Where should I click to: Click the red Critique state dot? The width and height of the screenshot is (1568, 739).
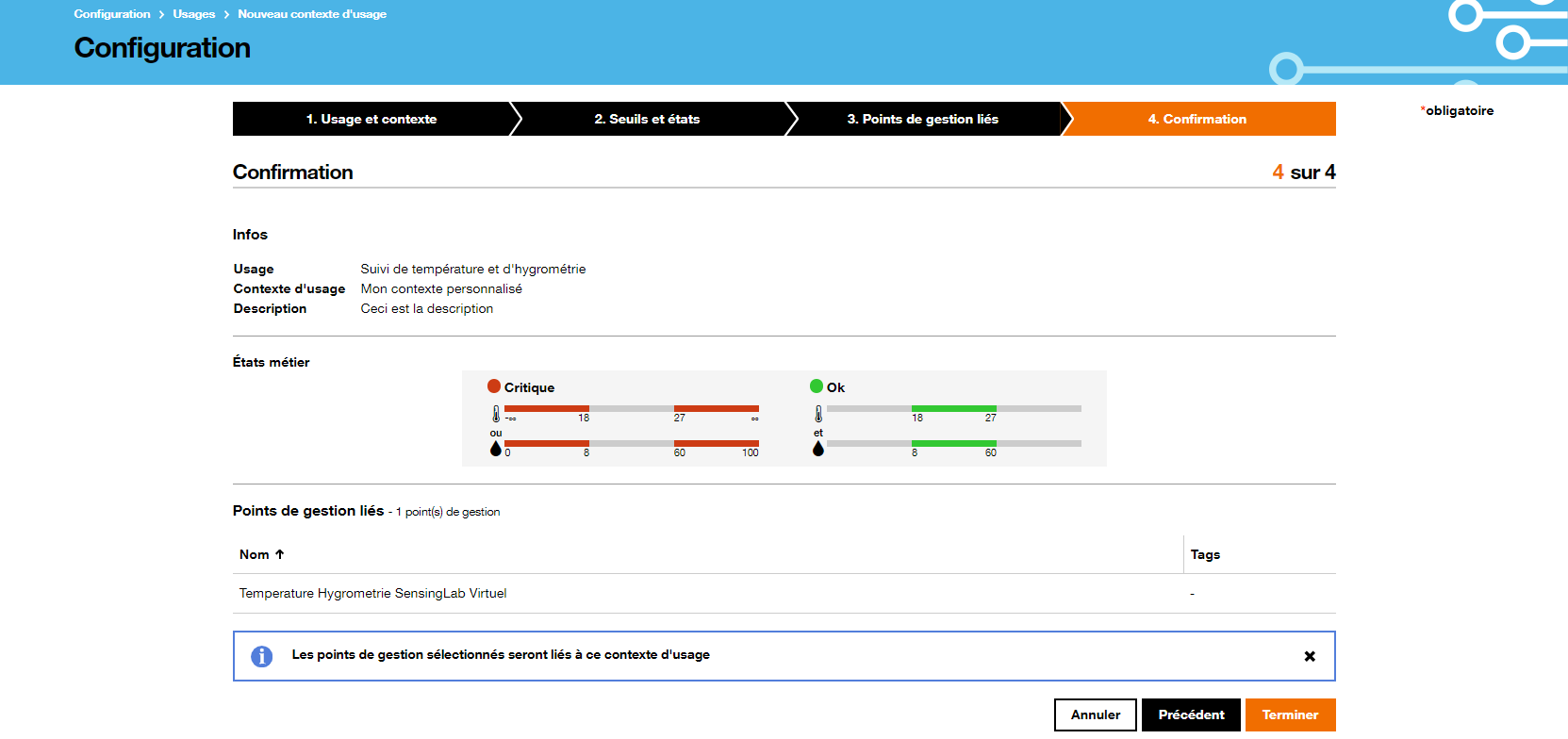tap(494, 386)
